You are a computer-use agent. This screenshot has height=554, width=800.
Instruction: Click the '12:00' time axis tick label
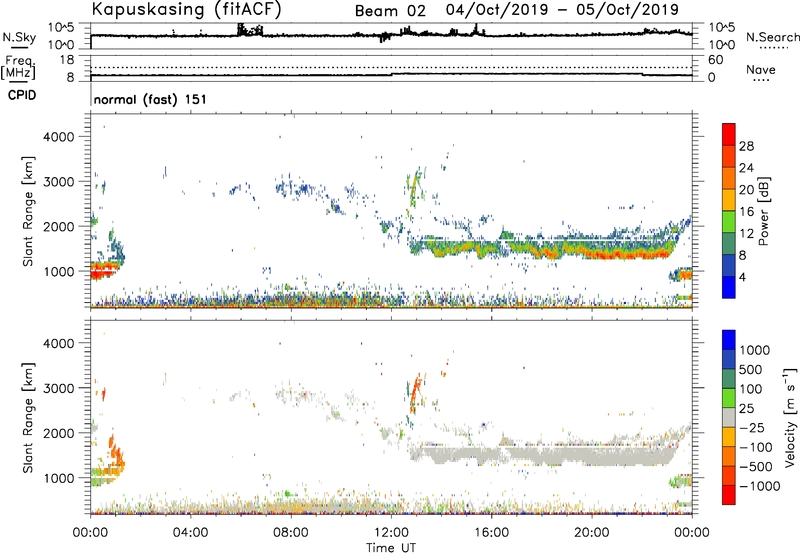click(x=391, y=533)
